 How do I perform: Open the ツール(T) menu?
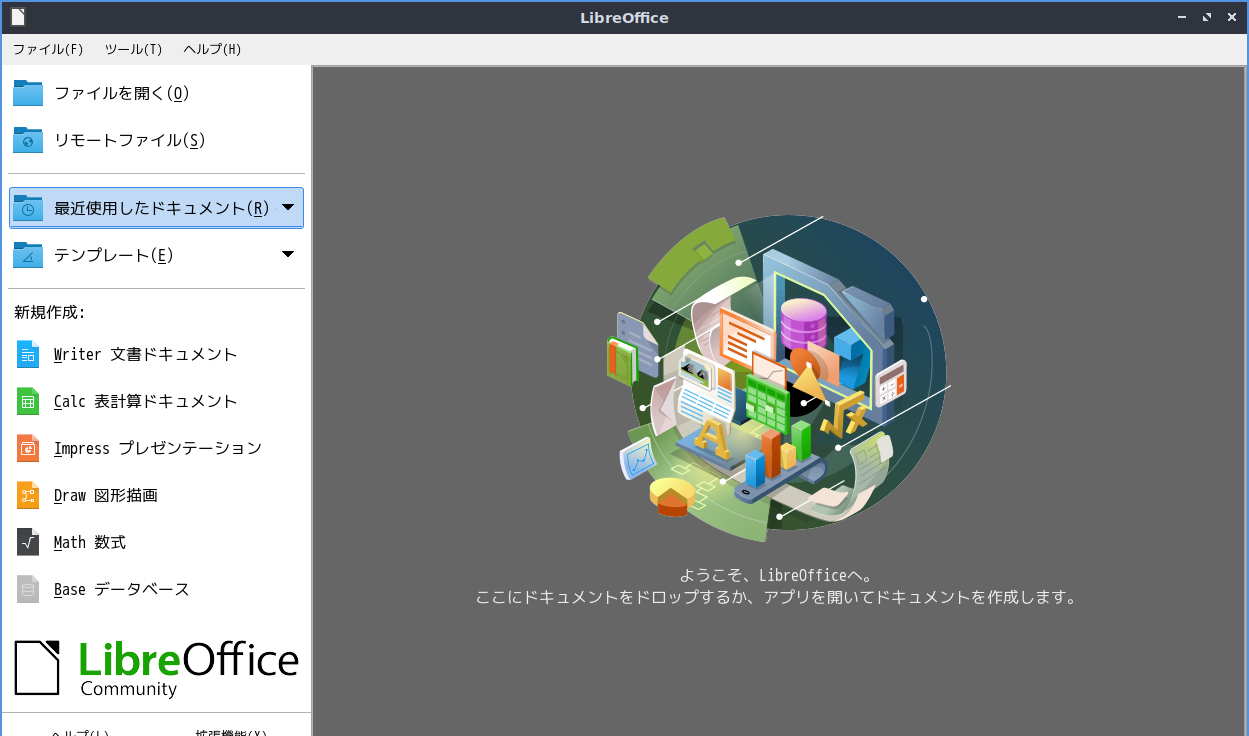[x=133, y=49]
